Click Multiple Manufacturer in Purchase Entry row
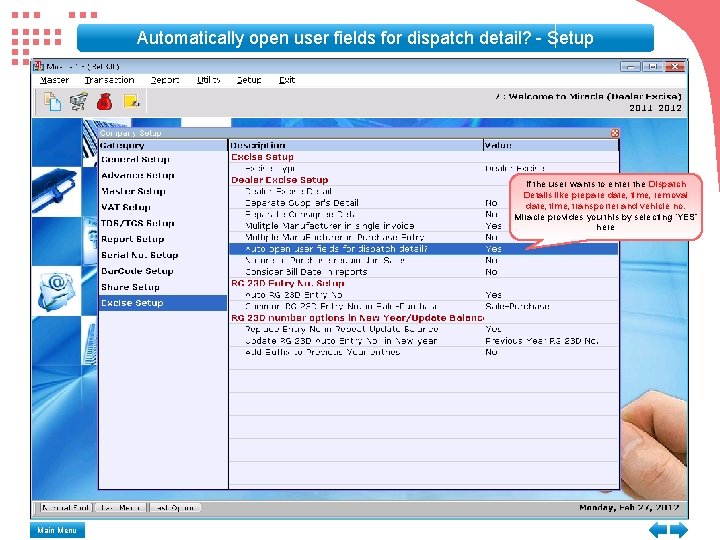720x540 pixels. (x=423, y=237)
